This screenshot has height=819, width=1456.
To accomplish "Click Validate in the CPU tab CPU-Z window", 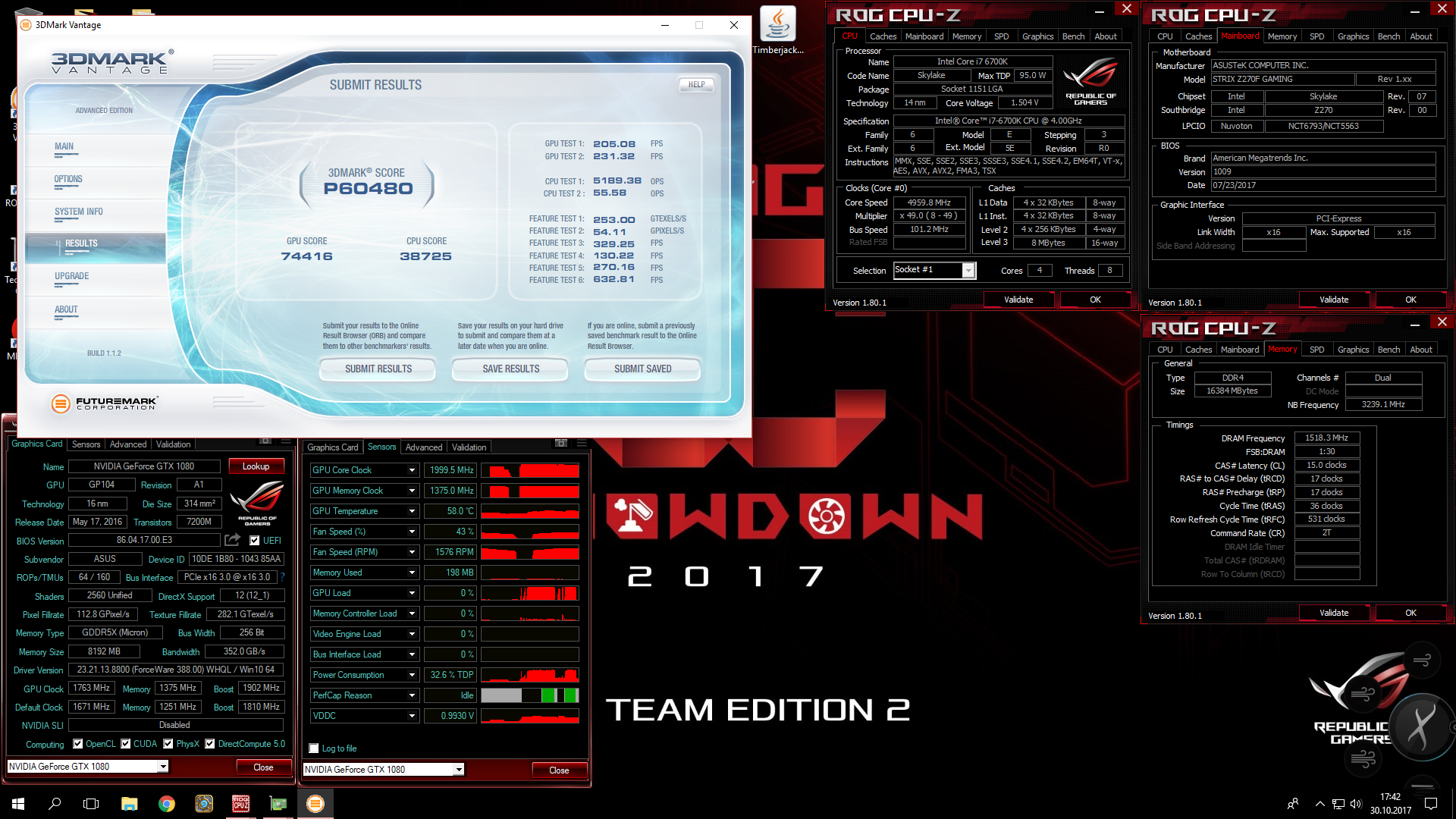I will 1018,300.
